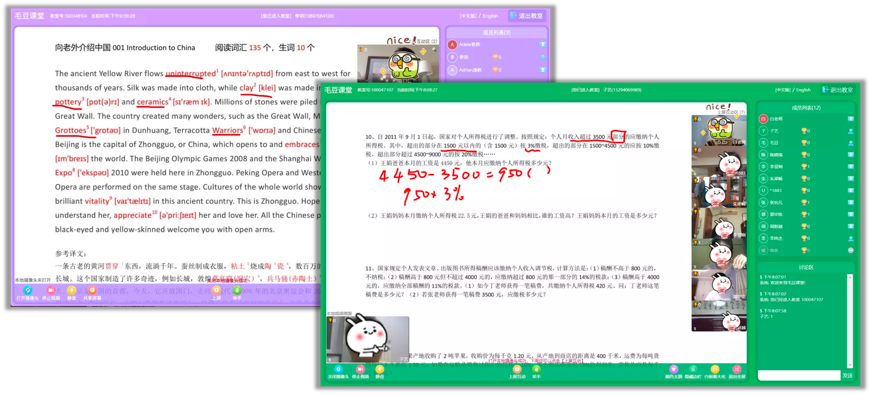Click the camera icon in green window toolbar
871x395 pixels.
[338, 369]
